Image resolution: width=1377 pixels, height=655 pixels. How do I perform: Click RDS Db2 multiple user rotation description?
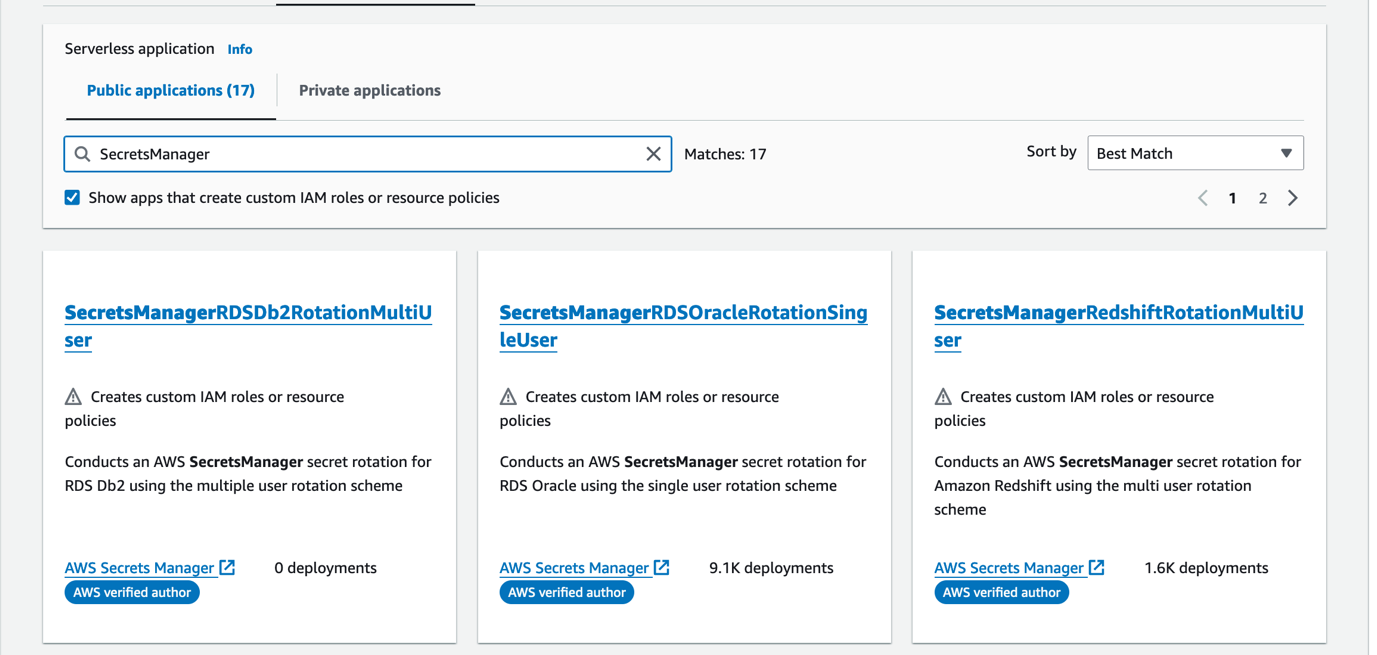[x=248, y=474]
